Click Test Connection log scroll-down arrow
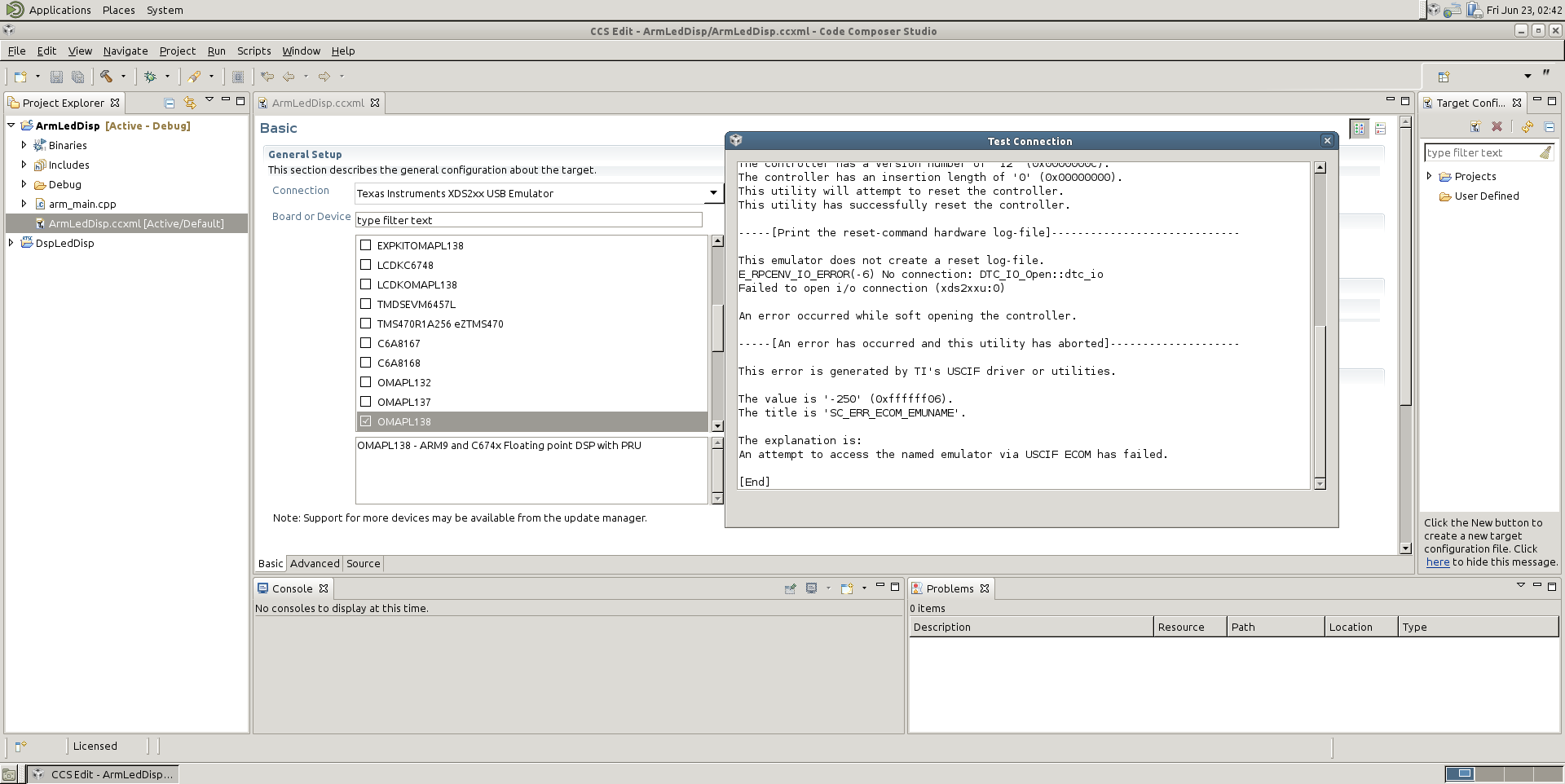This screenshot has width=1565, height=784. [1320, 484]
